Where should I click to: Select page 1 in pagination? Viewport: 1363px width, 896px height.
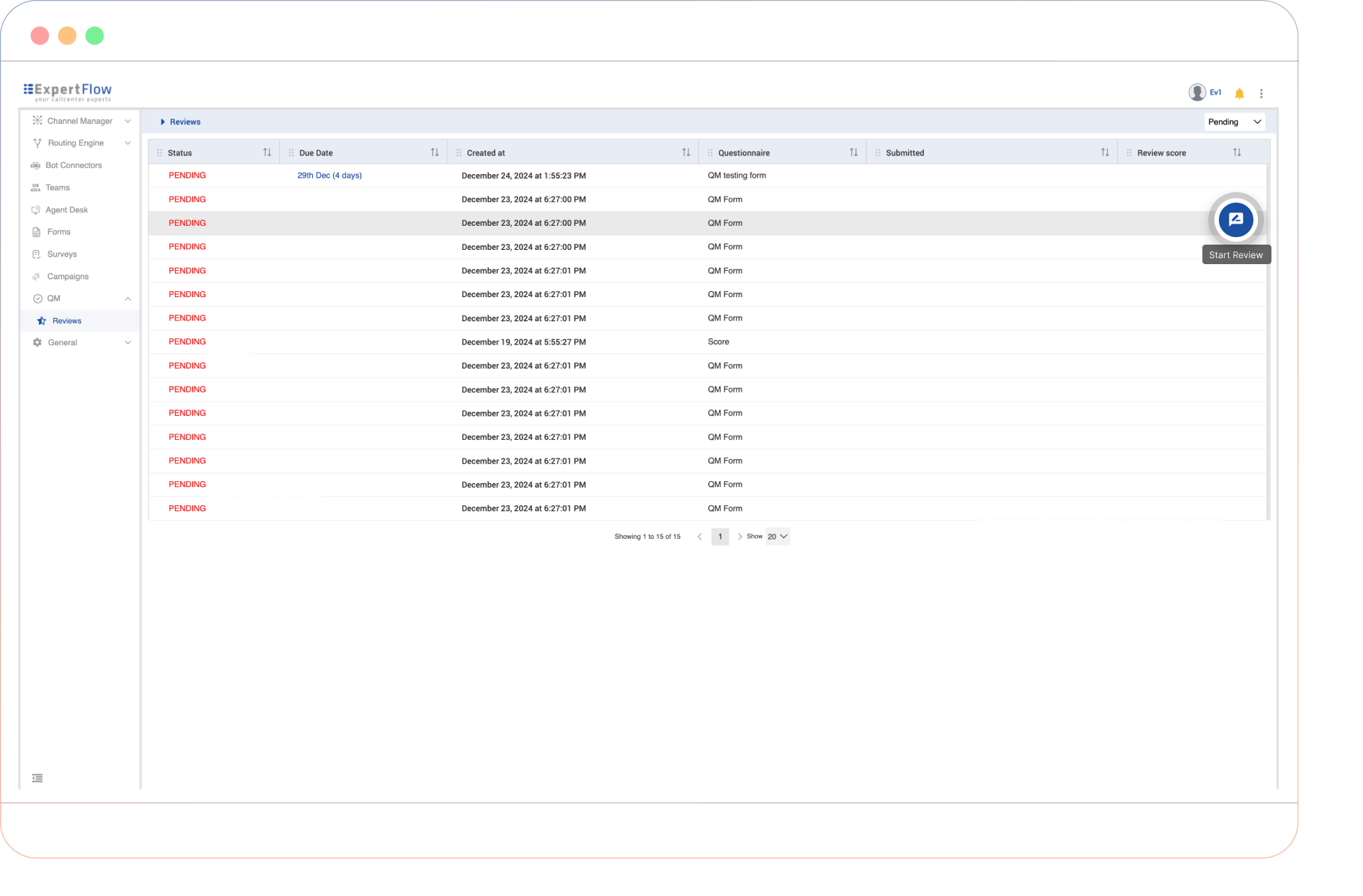pos(720,537)
